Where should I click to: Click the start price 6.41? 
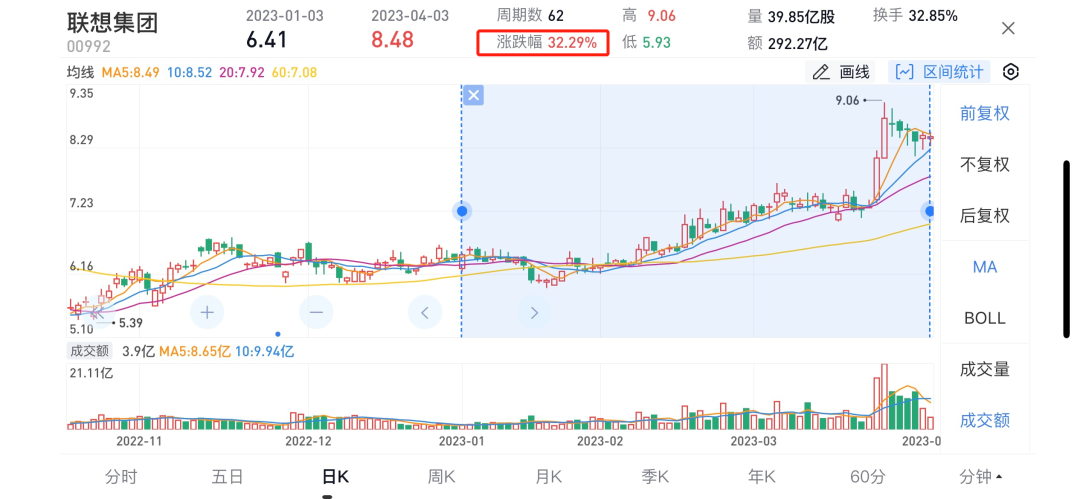(267, 40)
